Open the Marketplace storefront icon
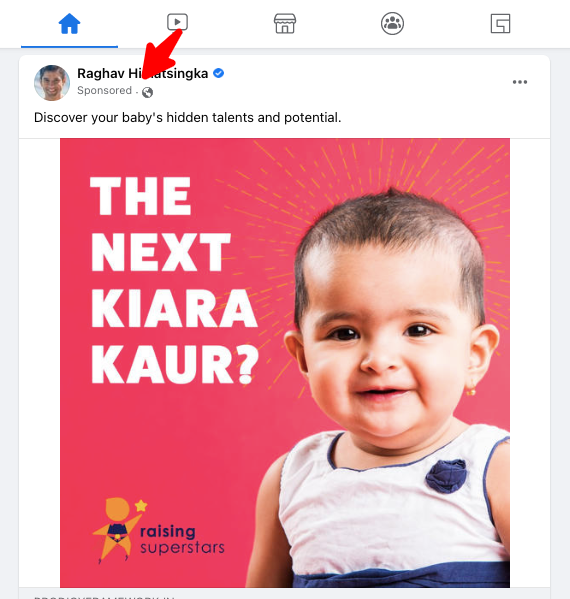The image size is (570, 599). [x=285, y=24]
